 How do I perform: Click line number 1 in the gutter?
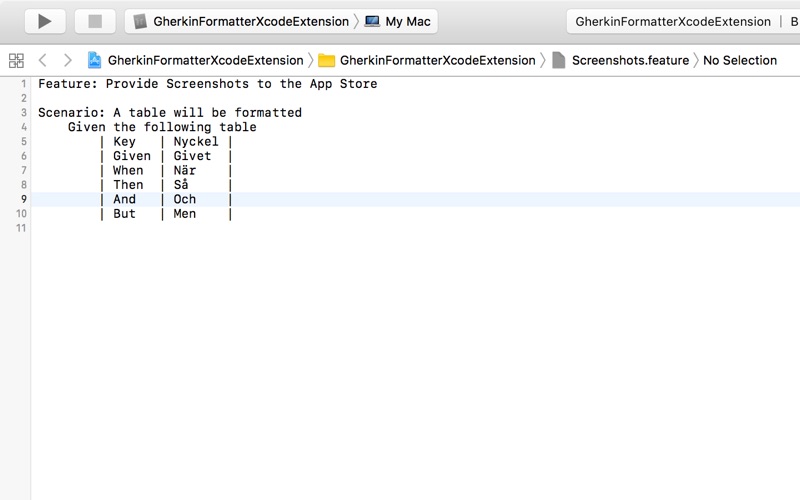click(23, 84)
